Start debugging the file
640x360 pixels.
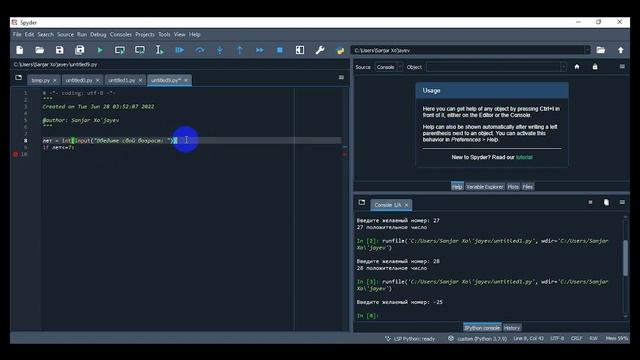(x=180, y=50)
